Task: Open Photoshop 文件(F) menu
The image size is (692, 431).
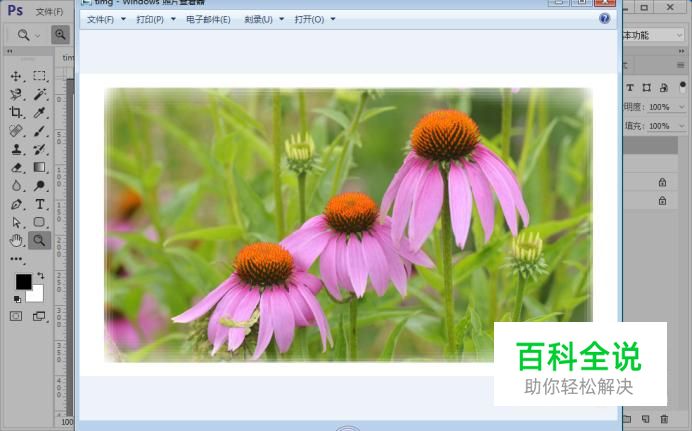Action: [x=49, y=12]
